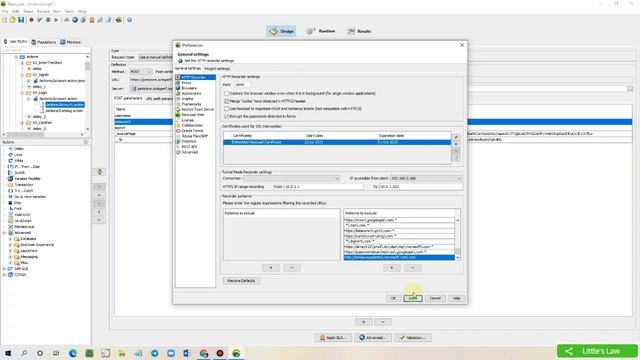Image resolution: width=640 pixels, height=360 pixels.
Task: Click the blue help toolbar icon
Action: (x=129, y=20)
